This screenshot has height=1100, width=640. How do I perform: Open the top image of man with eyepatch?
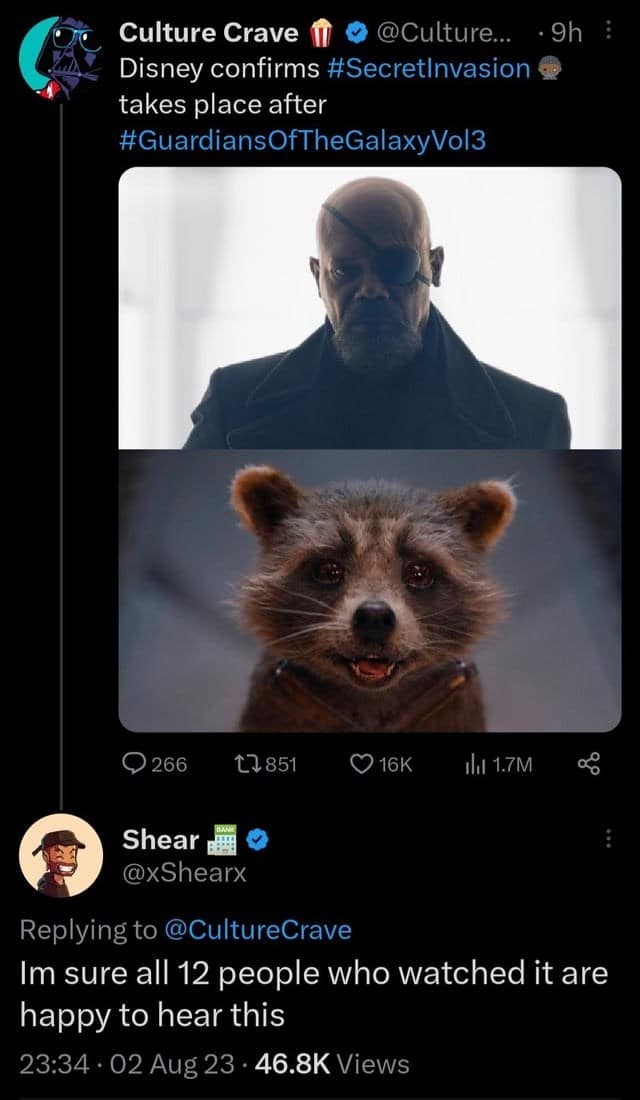[370, 308]
